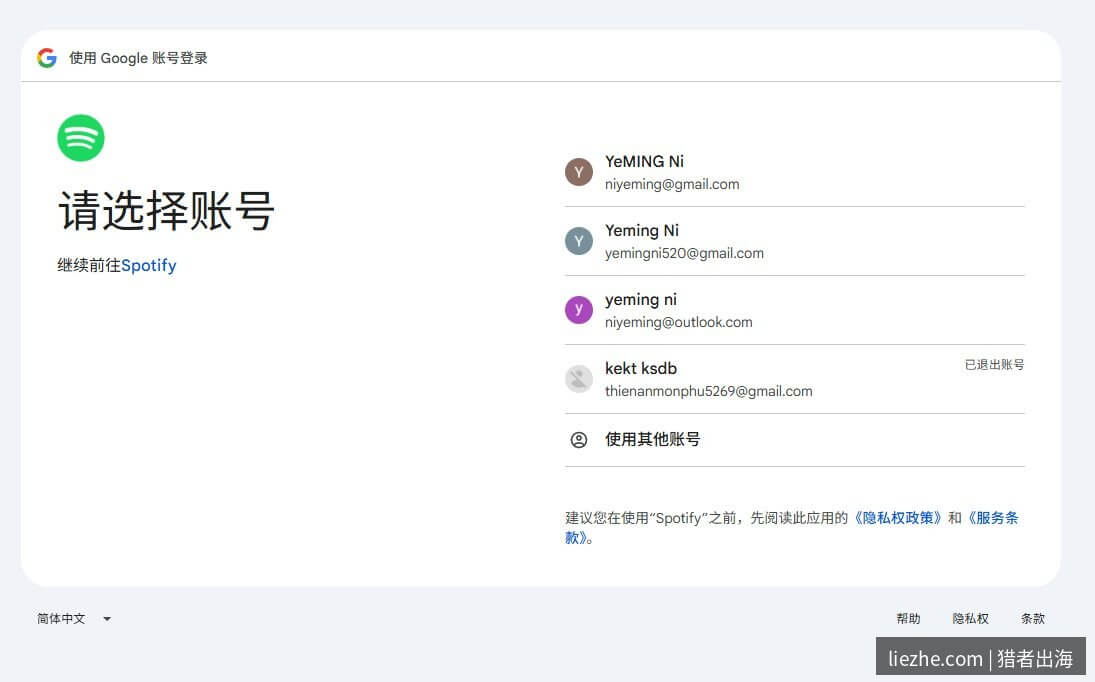Image resolution: width=1095 pixels, height=682 pixels.
Task: Click the Google logo in the header
Action: pyautogui.click(x=47, y=58)
